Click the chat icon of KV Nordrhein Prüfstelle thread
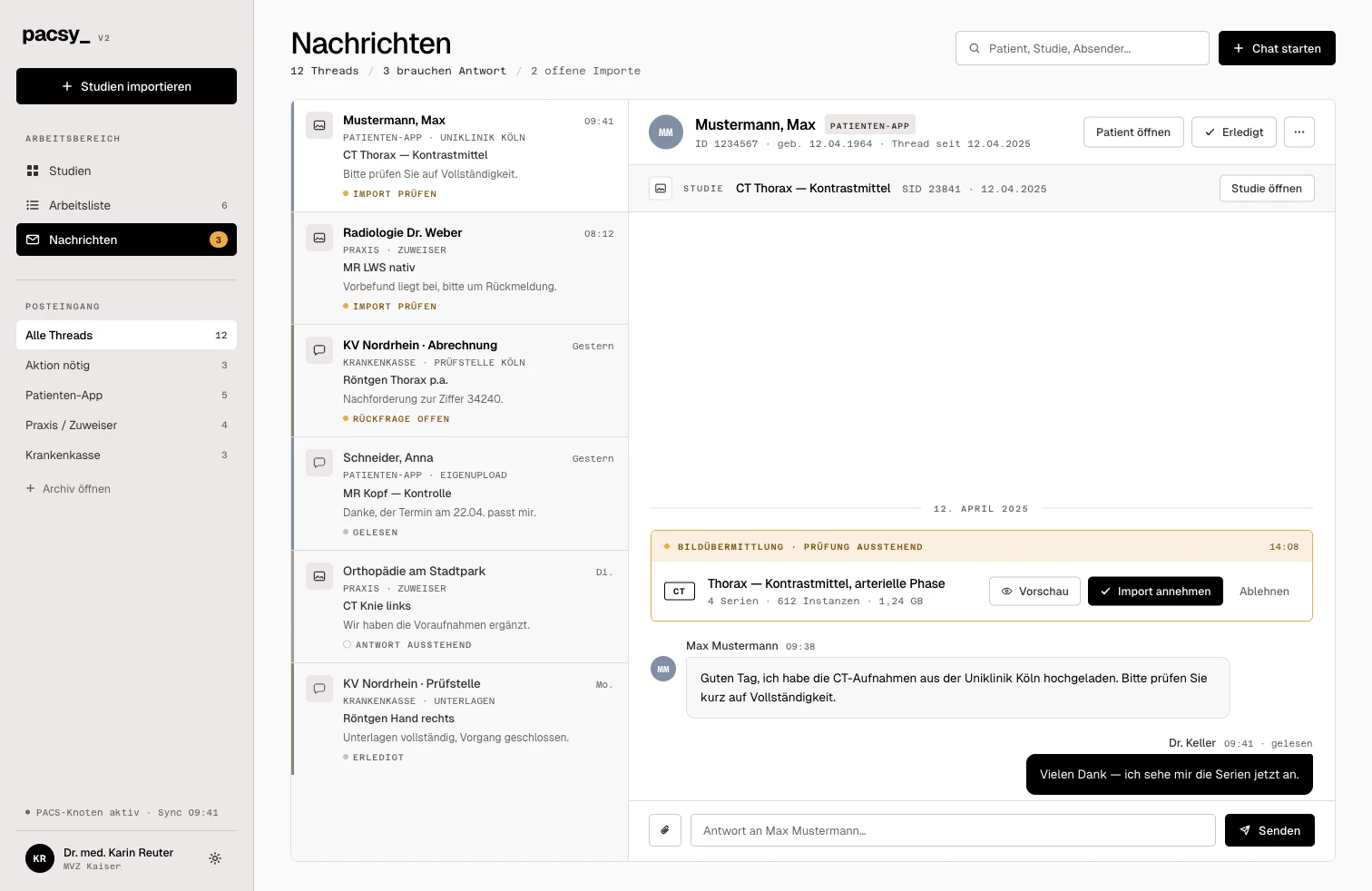1372x891 pixels. 319,690
